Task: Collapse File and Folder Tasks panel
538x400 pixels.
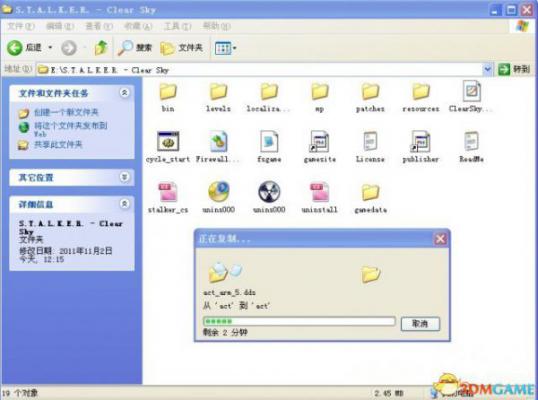Action: (124, 93)
